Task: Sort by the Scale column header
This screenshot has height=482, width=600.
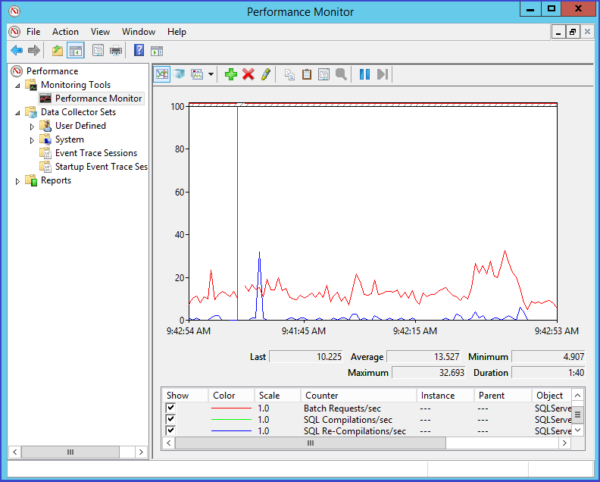Action: (x=277, y=395)
